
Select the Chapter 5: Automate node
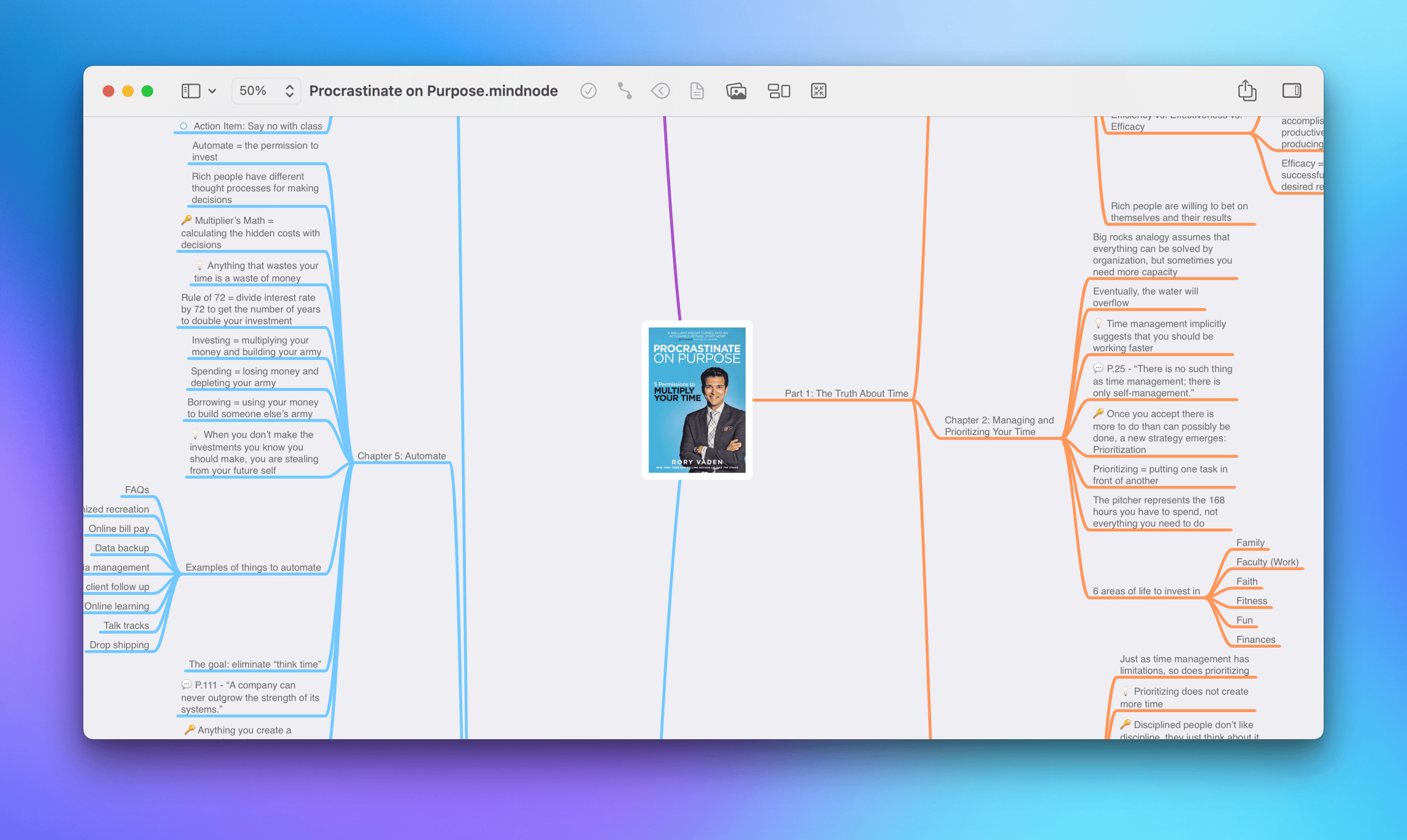pos(402,456)
